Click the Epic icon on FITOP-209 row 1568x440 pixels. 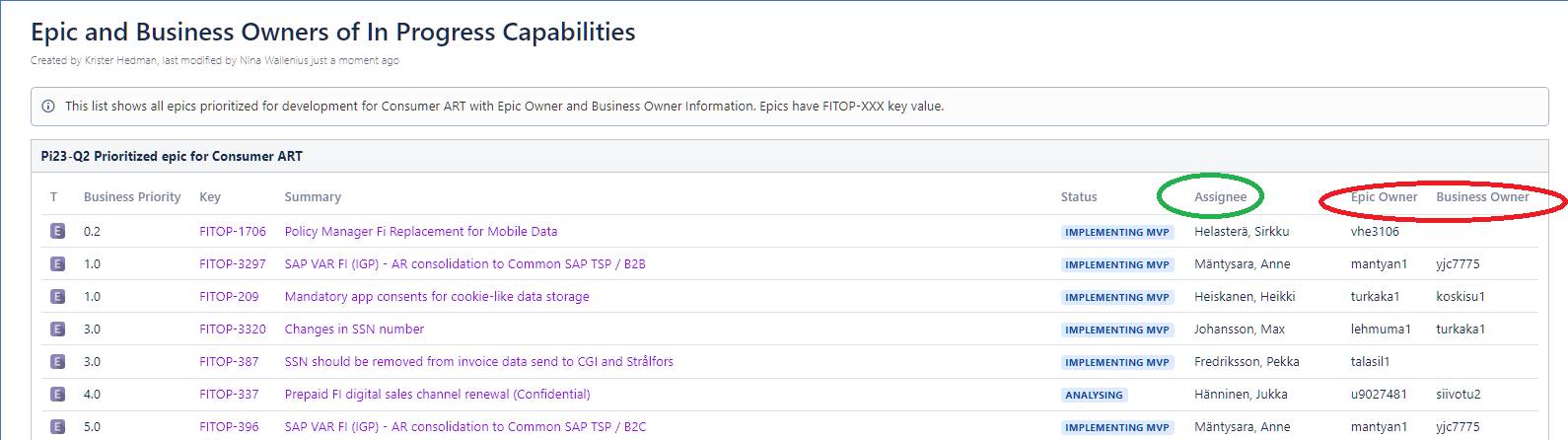point(57,297)
